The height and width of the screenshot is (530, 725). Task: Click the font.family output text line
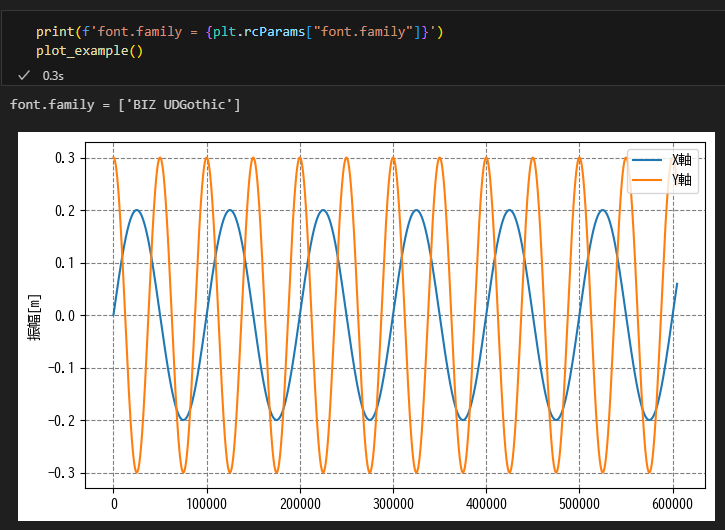click(125, 105)
